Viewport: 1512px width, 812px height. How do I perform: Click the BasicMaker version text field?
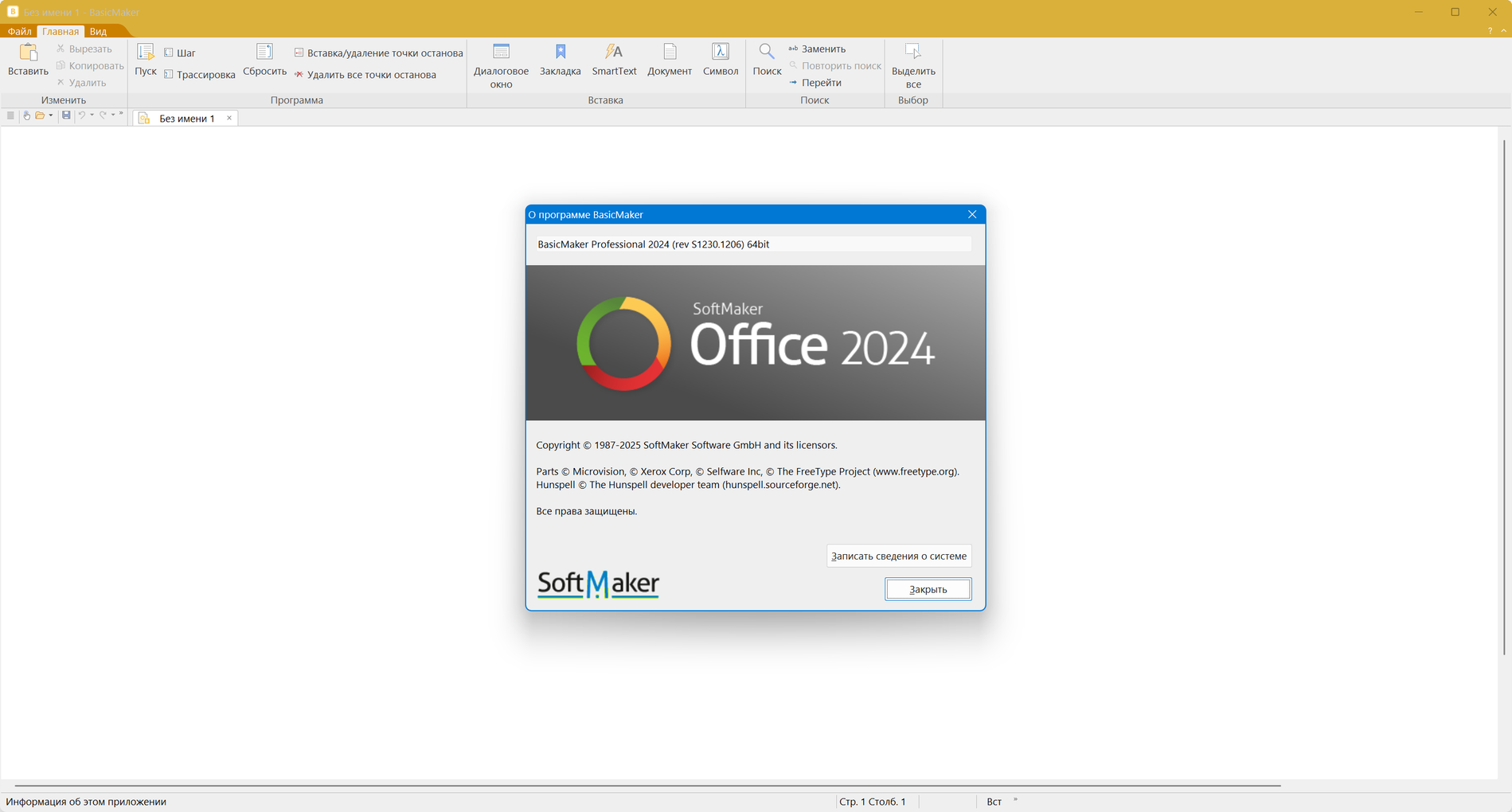click(x=753, y=244)
